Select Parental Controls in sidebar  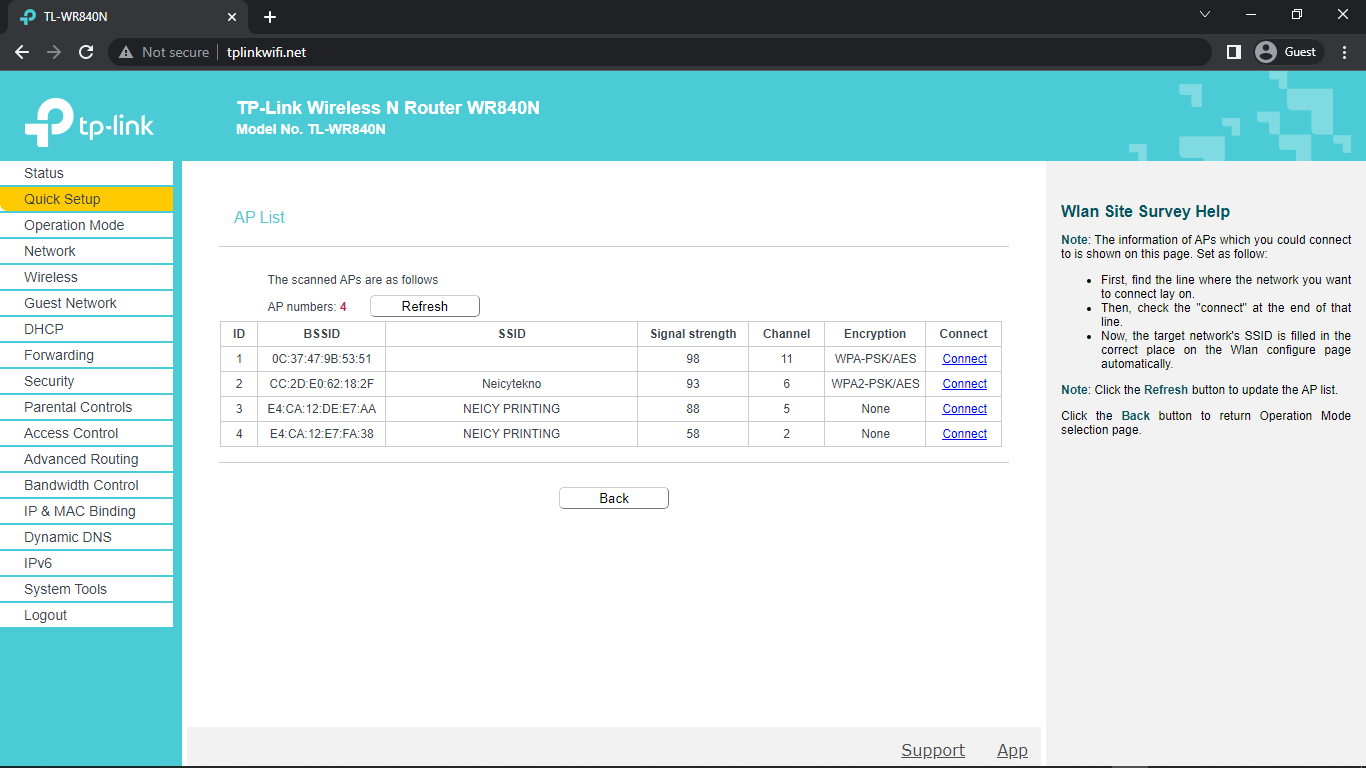click(x=86, y=407)
